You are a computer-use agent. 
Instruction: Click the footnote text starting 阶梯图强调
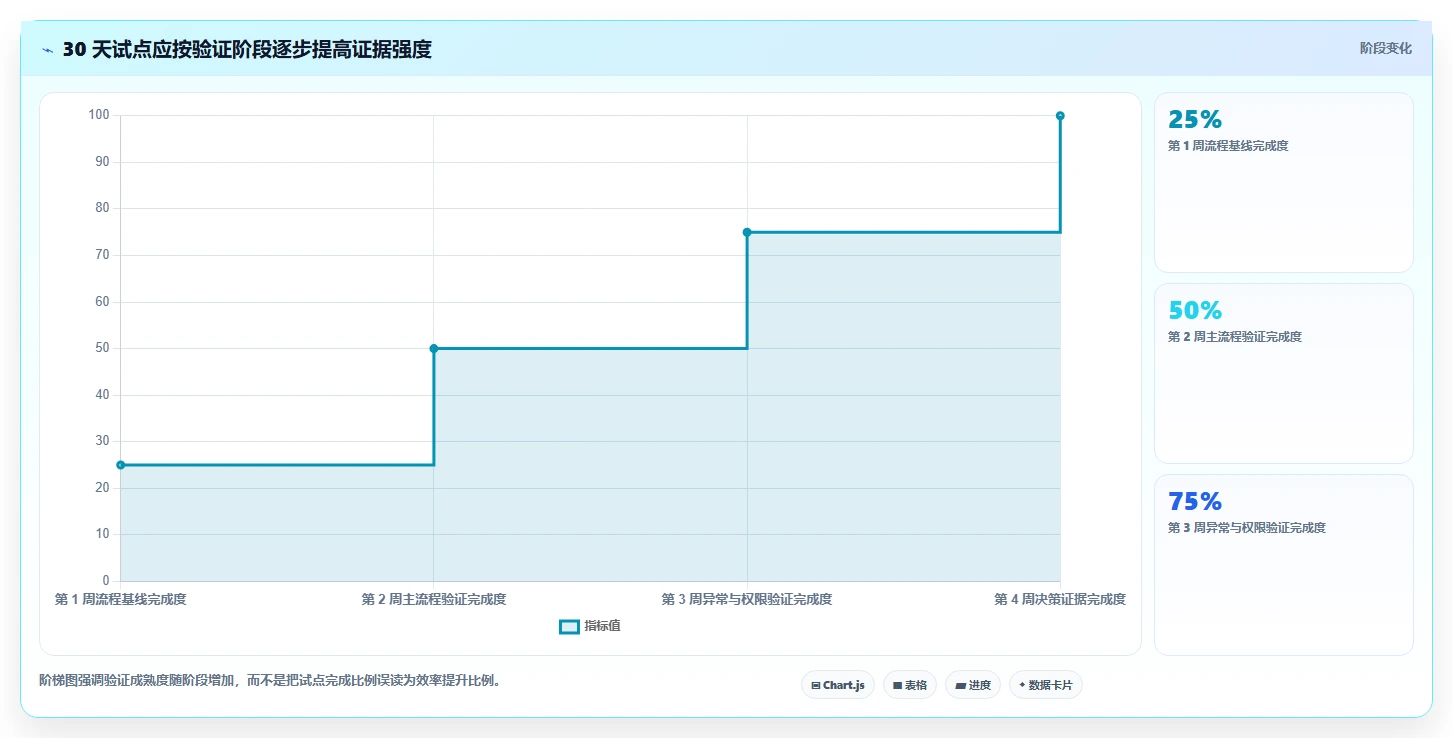tap(270, 681)
